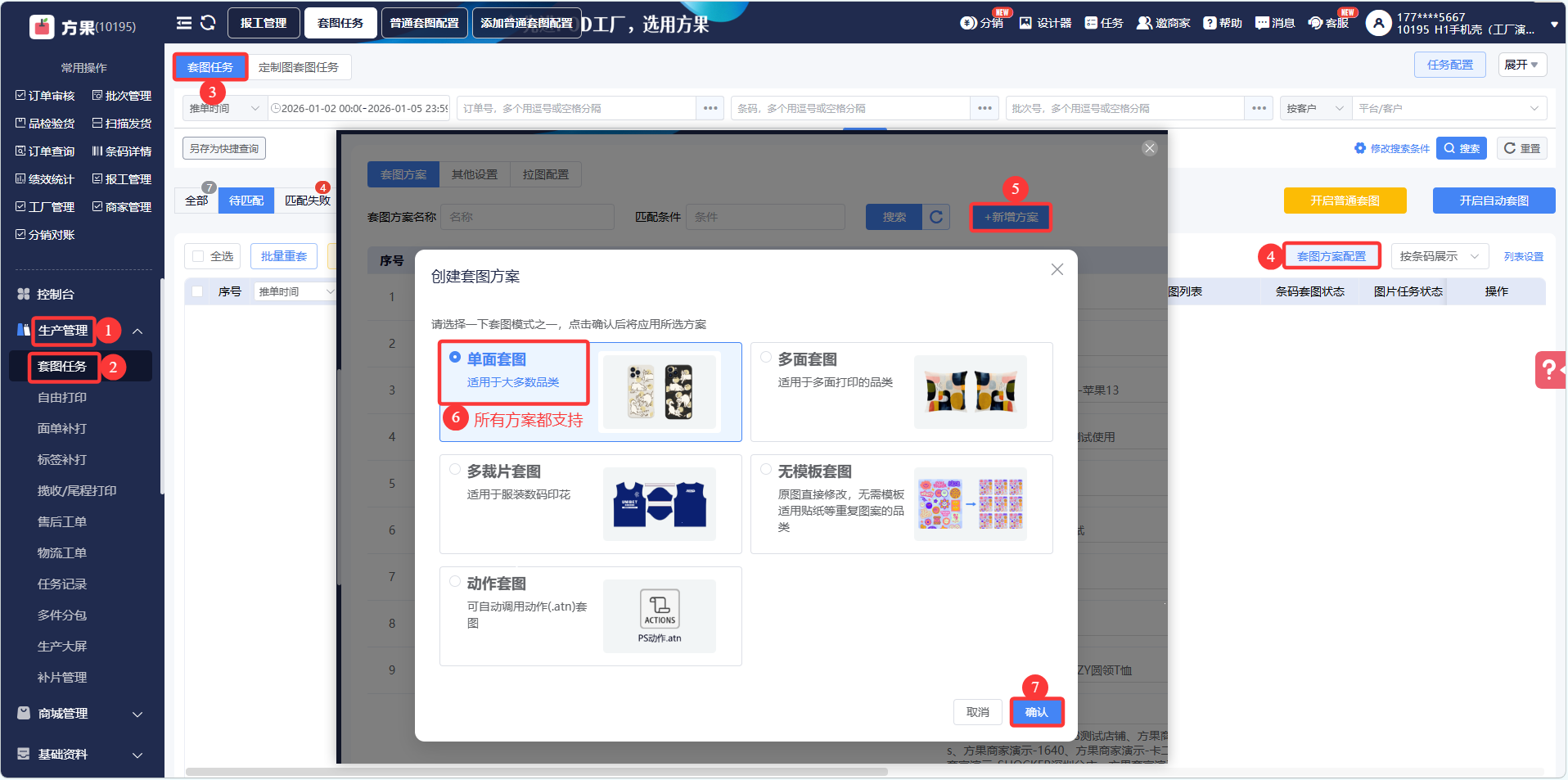This screenshot has height=780, width=1568.
Task: Close the 套图方案配置 panel with X
Action: 1150,148
